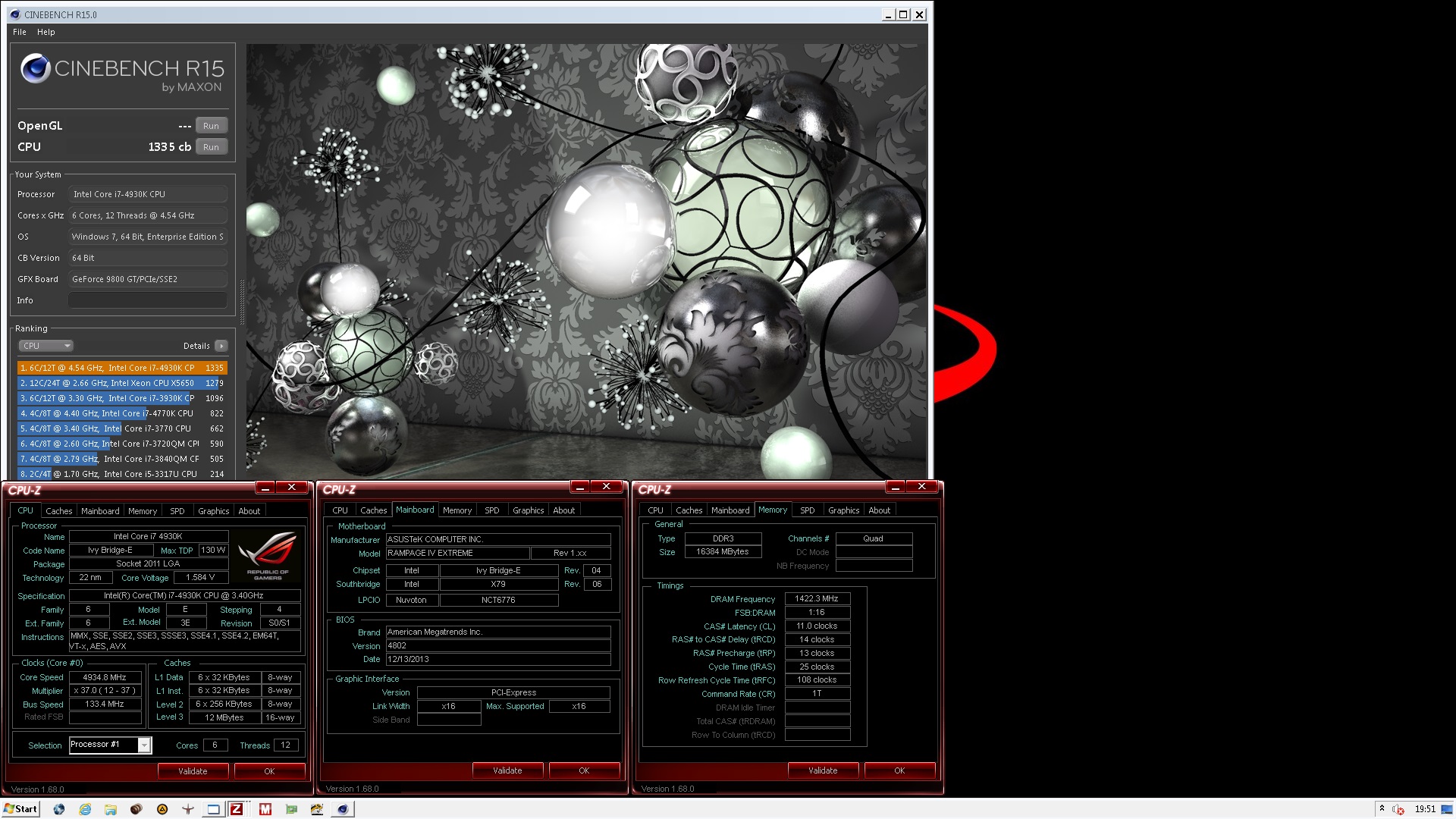Minimize the middle CPU-Z window
The height and width of the screenshot is (819, 1456).
[x=580, y=487]
